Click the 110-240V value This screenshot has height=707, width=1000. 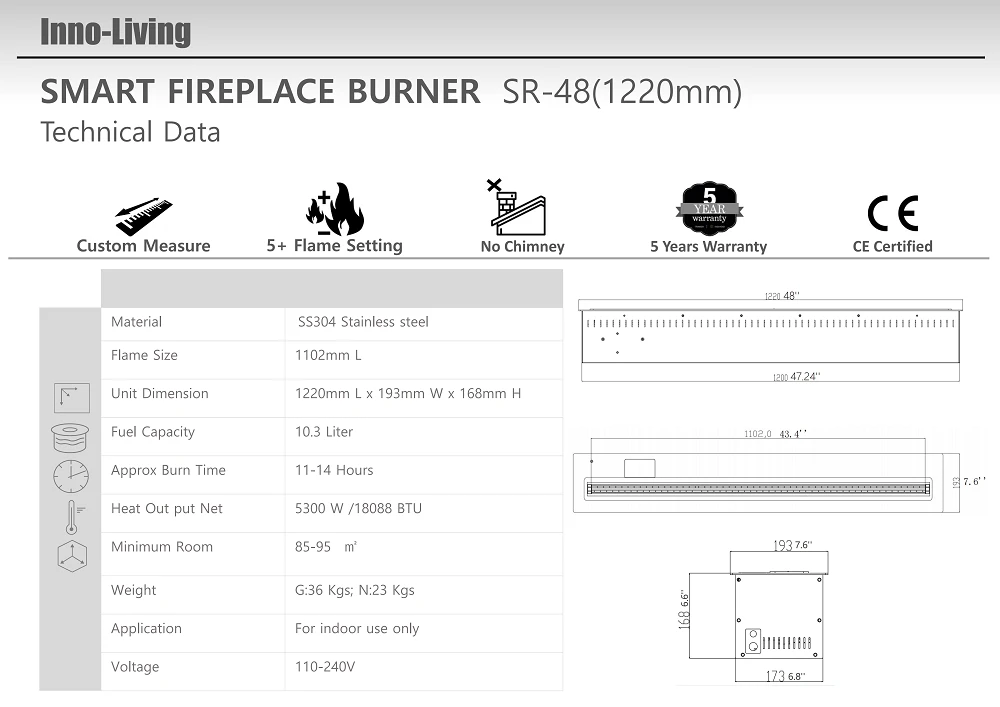pos(325,666)
